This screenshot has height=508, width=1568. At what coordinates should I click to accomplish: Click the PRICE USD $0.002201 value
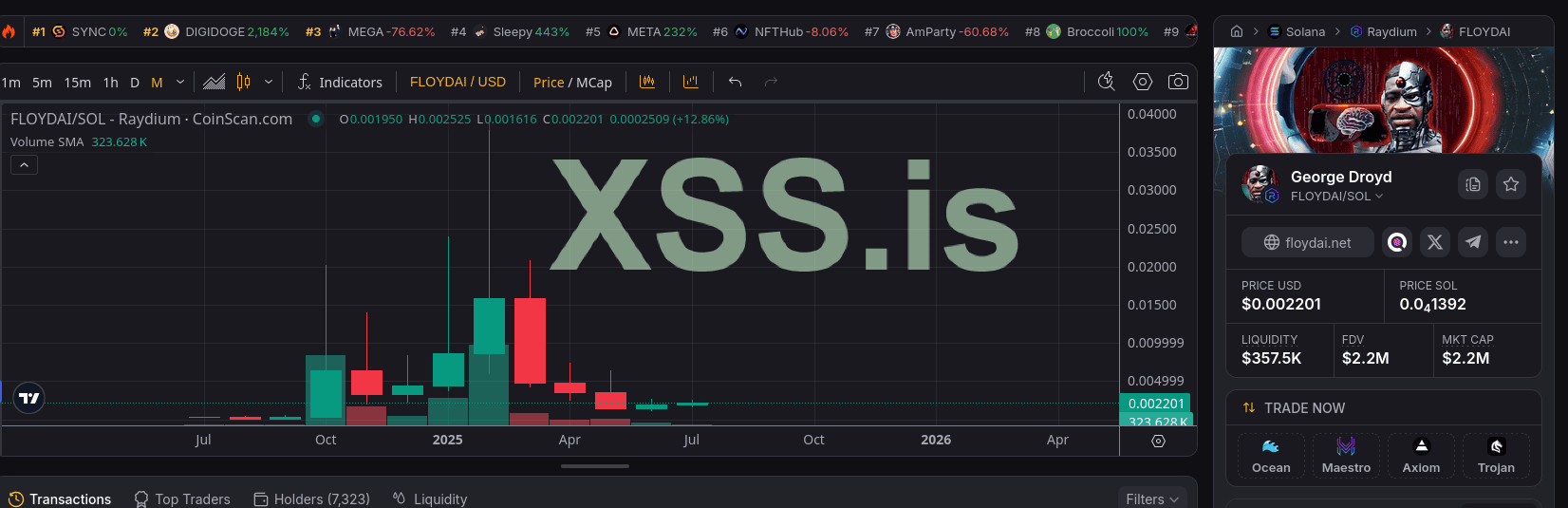(x=1281, y=304)
